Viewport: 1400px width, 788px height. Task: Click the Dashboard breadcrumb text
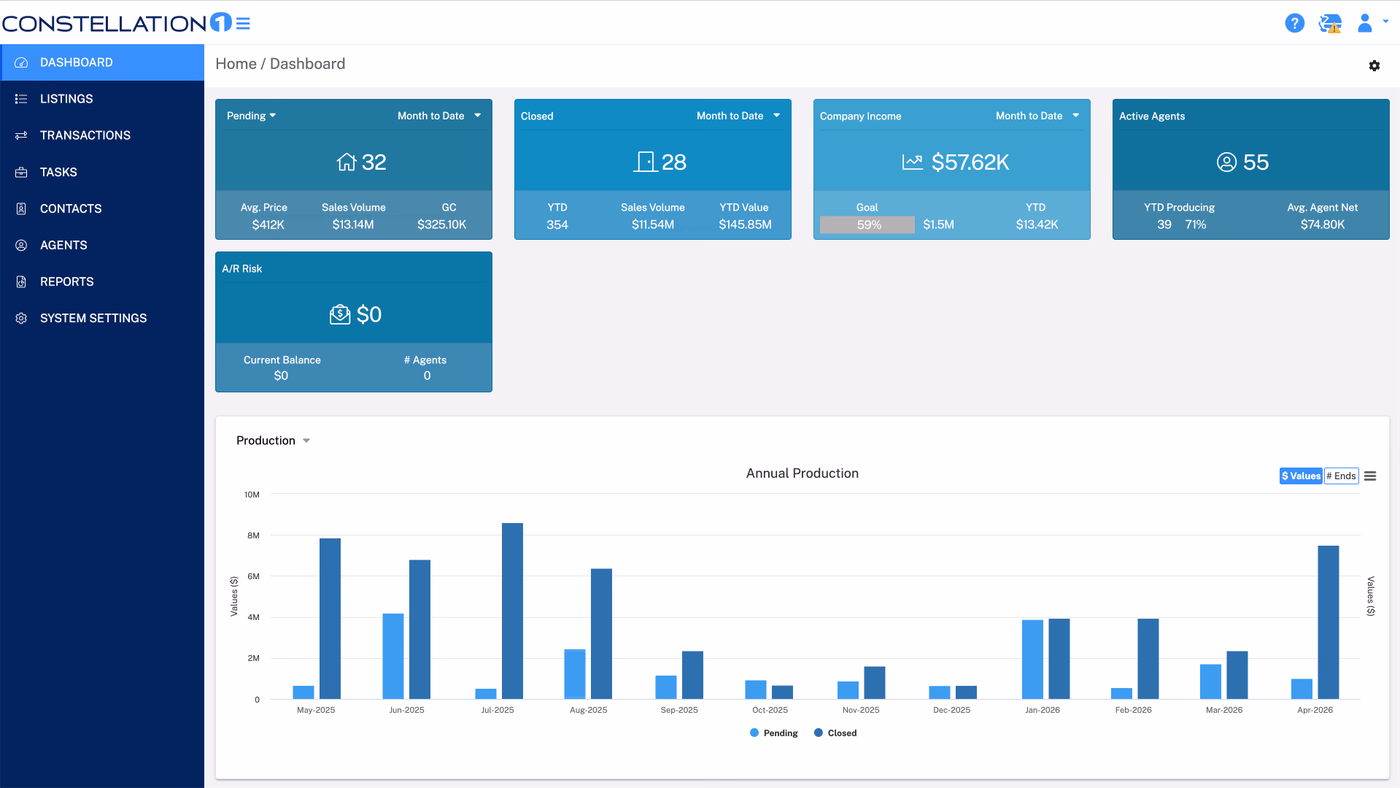(x=308, y=64)
